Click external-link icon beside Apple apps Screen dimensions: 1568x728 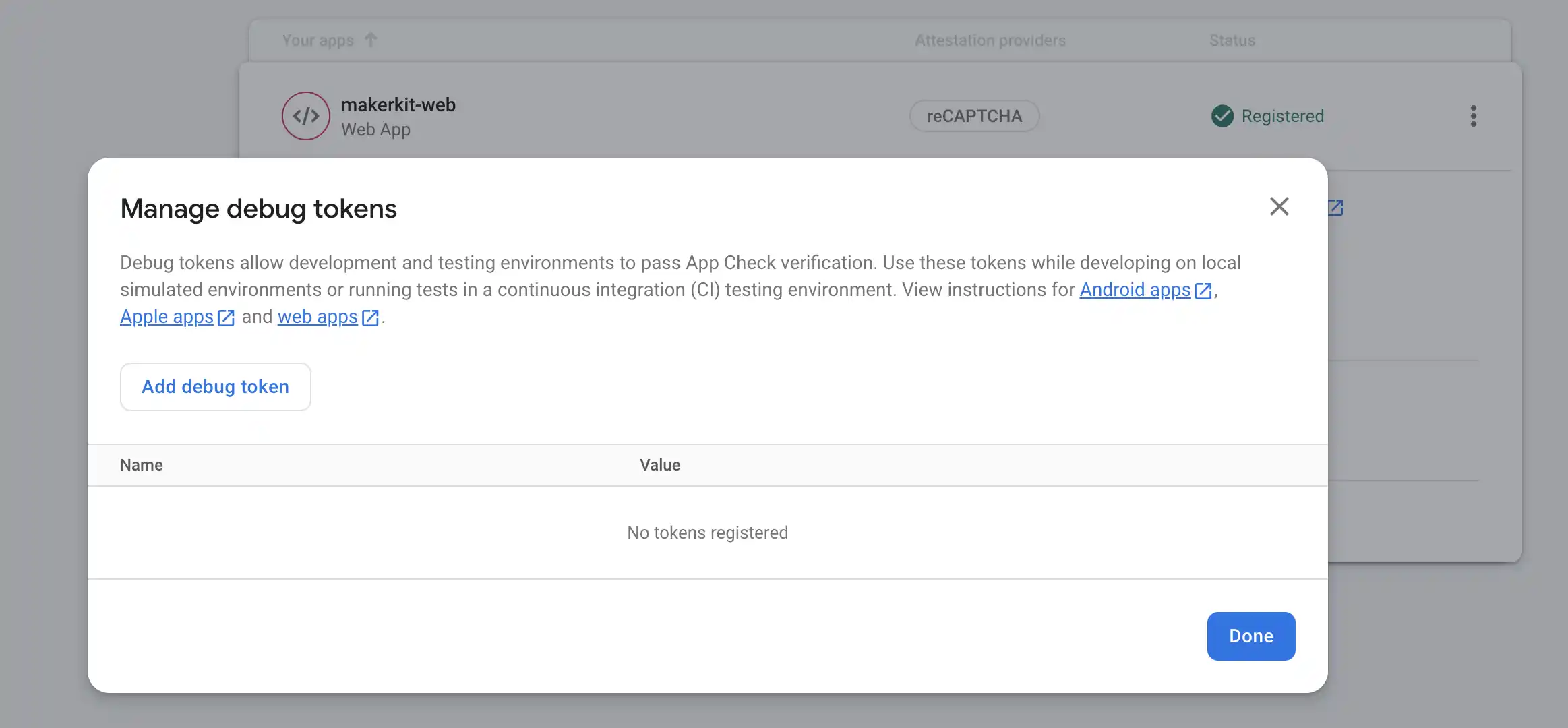(x=226, y=317)
